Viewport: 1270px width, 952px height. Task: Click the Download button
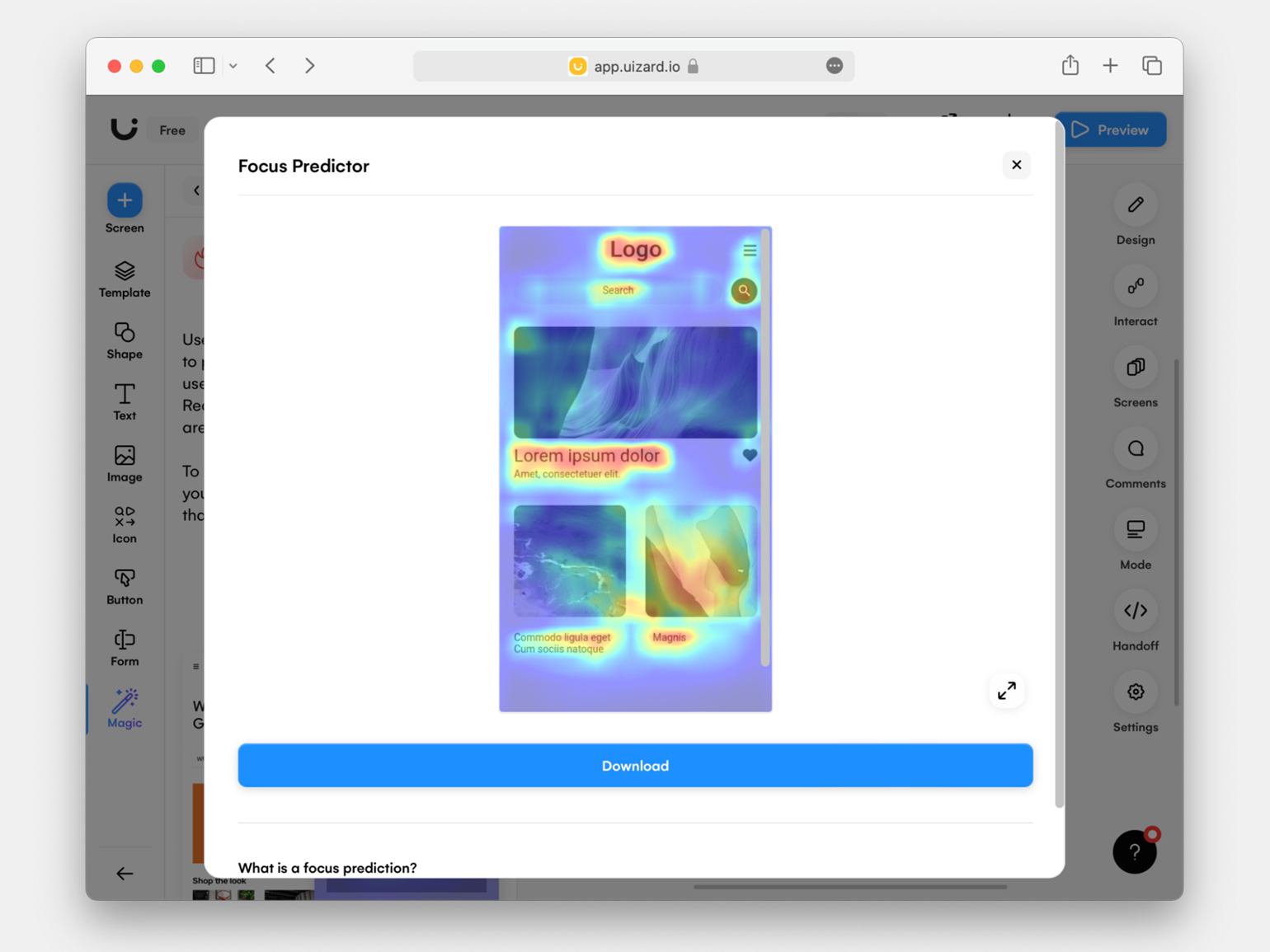(x=635, y=765)
